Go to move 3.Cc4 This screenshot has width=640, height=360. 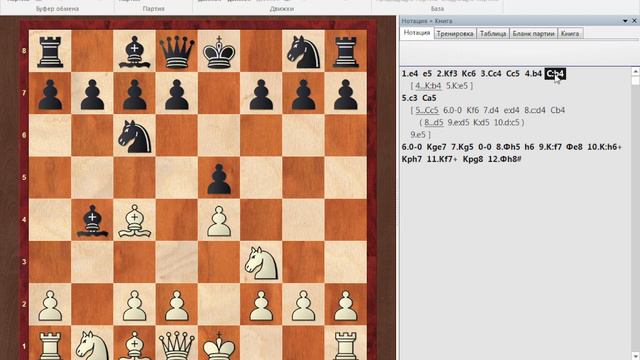click(x=491, y=73)
